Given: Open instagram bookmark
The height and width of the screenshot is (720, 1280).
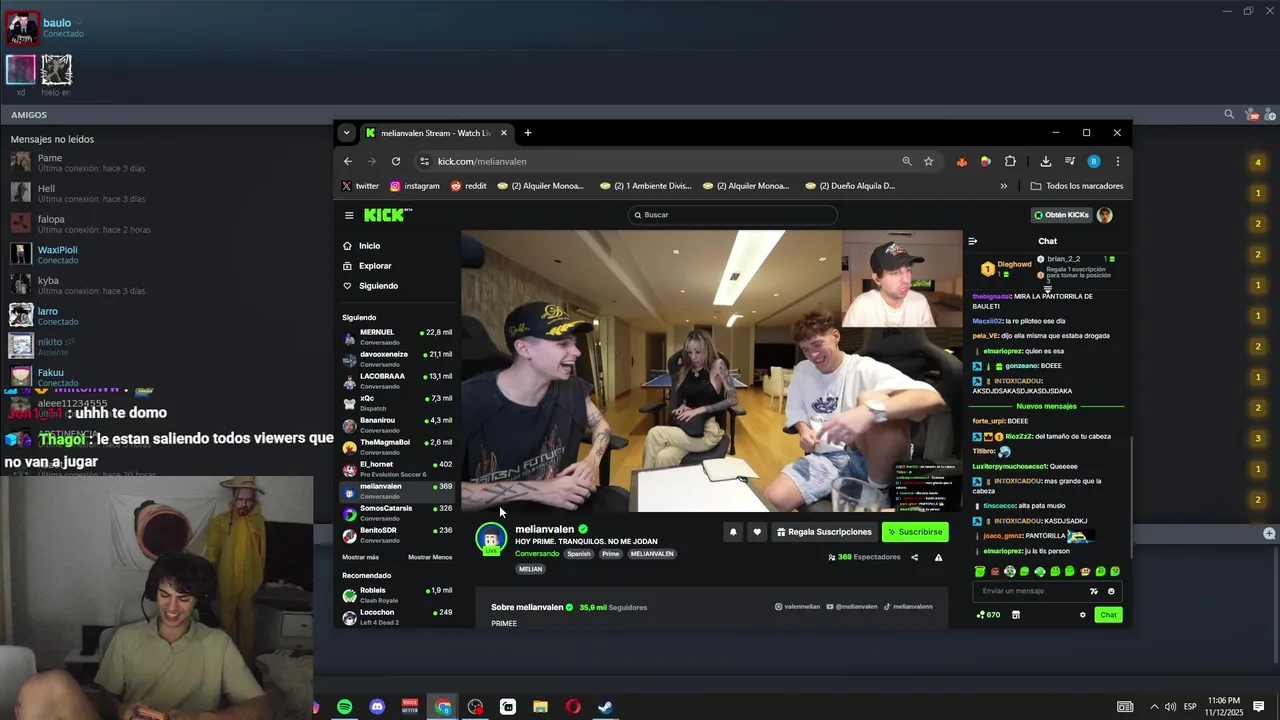Looking at the screenshot, I should [414, 186].
